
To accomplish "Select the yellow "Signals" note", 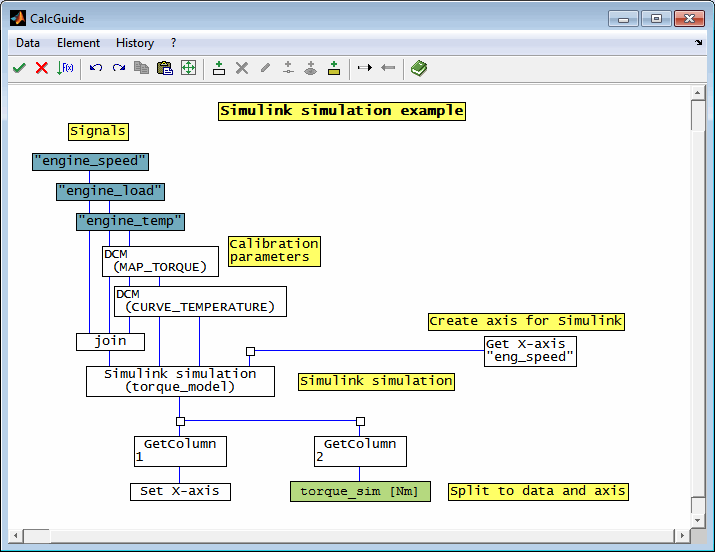I will pyautogui.click(x=98, y=132).
